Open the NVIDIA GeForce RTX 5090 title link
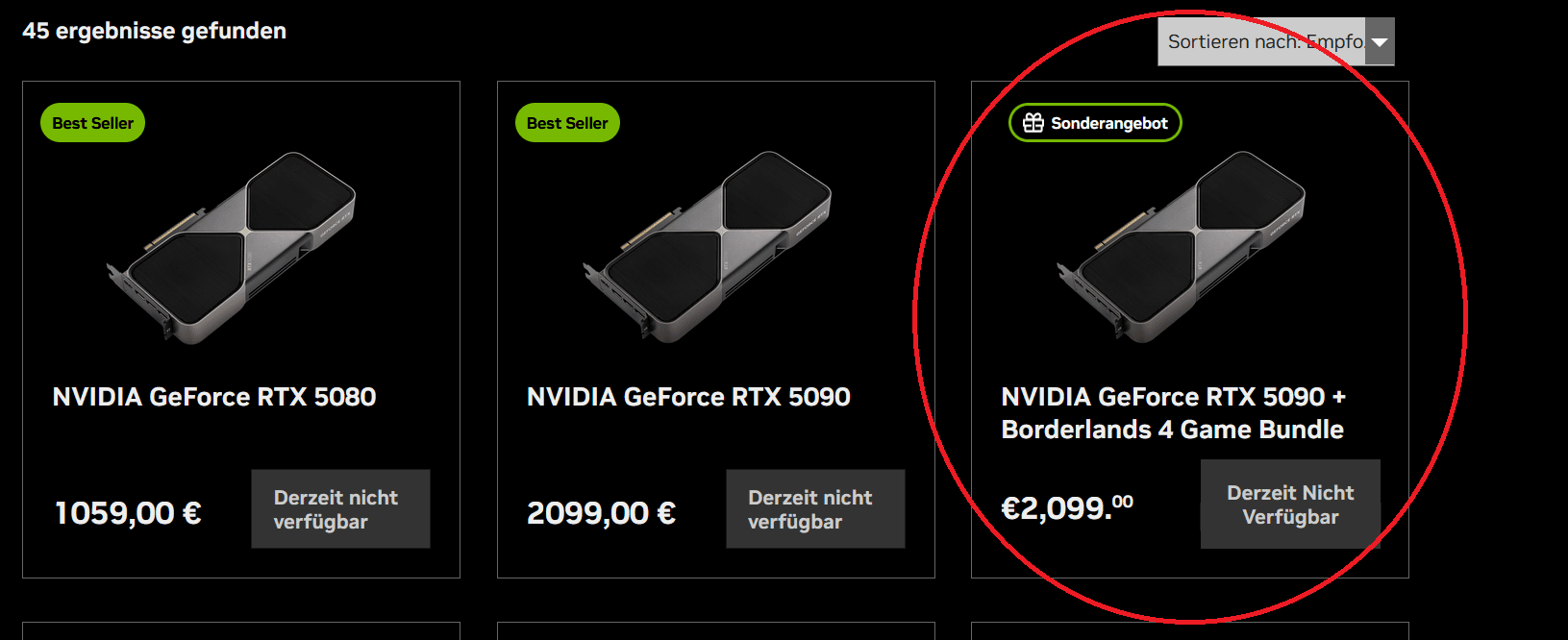Viewport: 1568px width, 640px height. (688, 397)
